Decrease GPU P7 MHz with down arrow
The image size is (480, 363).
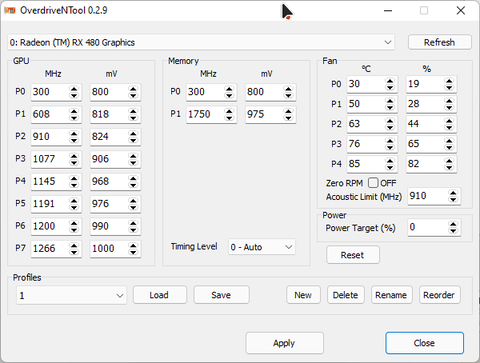(74, 252)
